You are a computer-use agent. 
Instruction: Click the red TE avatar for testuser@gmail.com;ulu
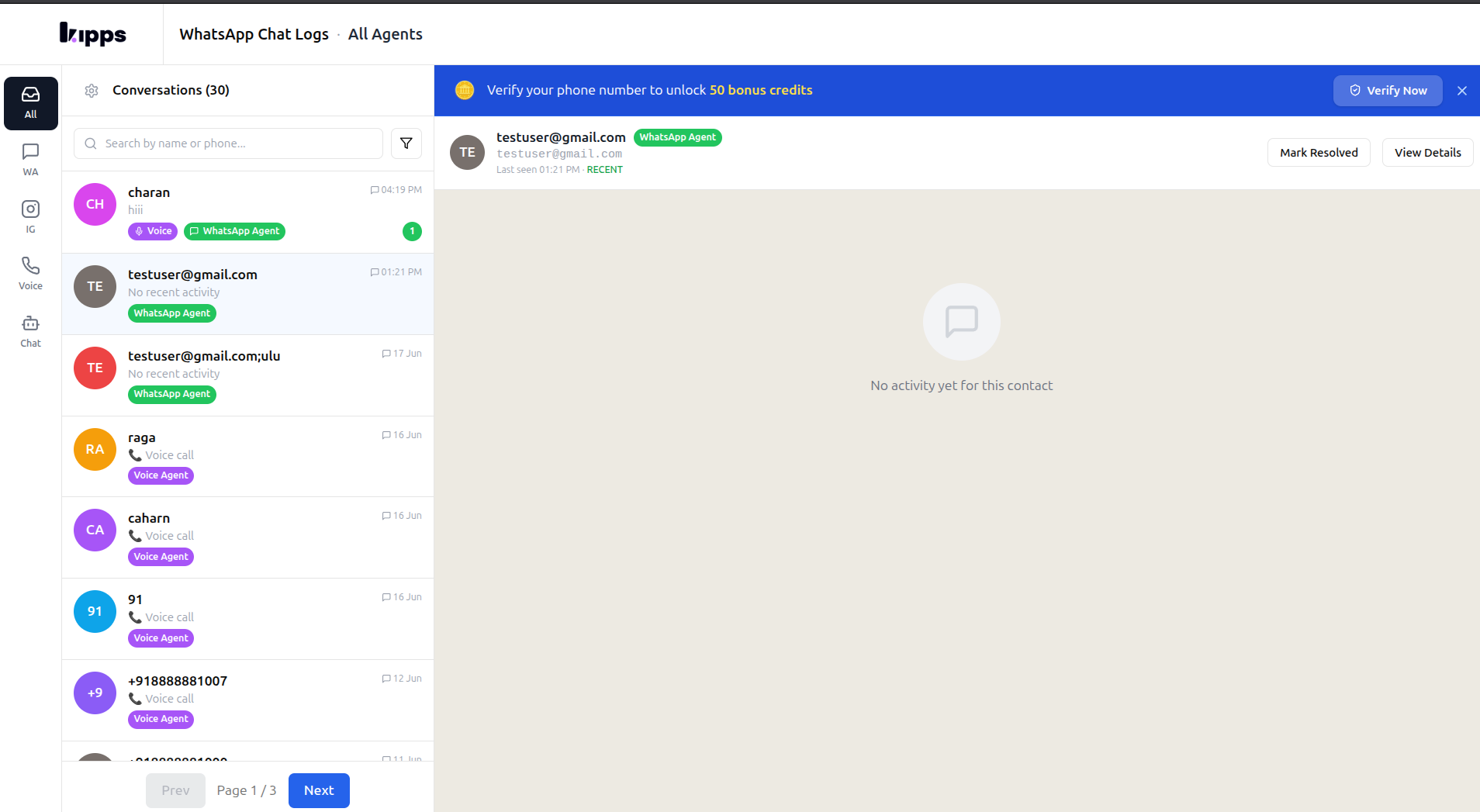point(95,368)
